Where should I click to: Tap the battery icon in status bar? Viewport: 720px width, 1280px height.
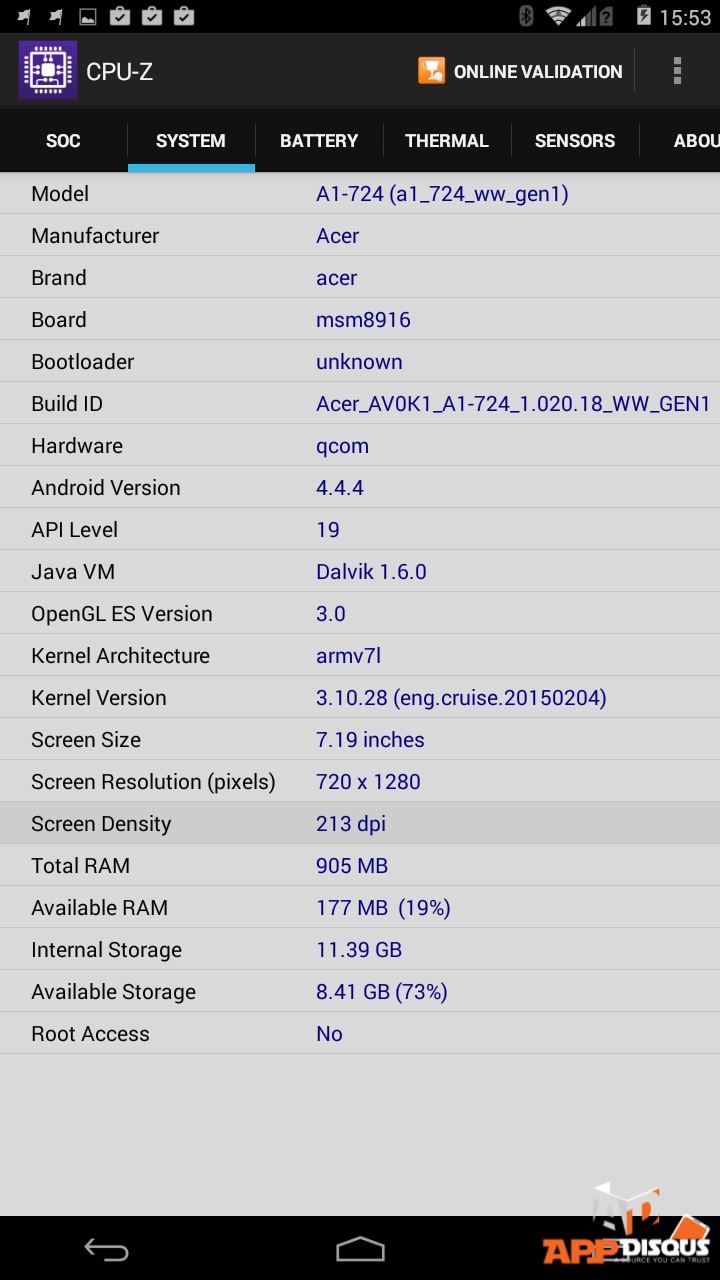tap(643, 16)
